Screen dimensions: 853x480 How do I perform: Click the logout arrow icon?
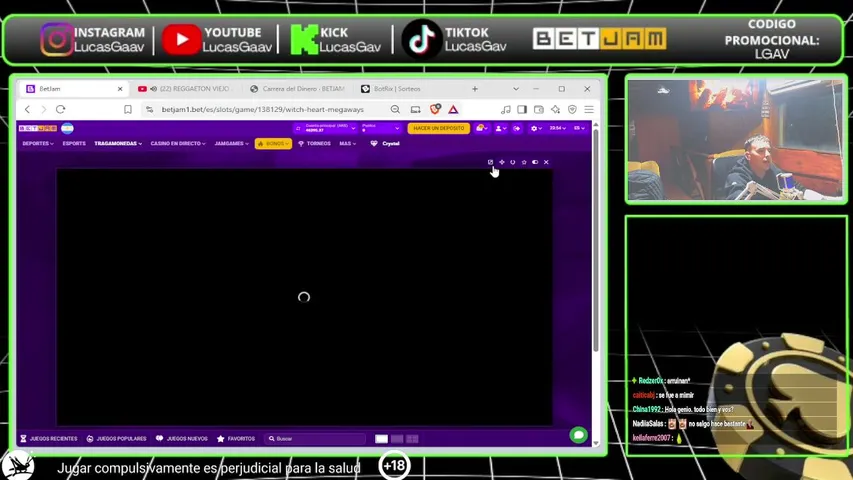tap(517, 128)
